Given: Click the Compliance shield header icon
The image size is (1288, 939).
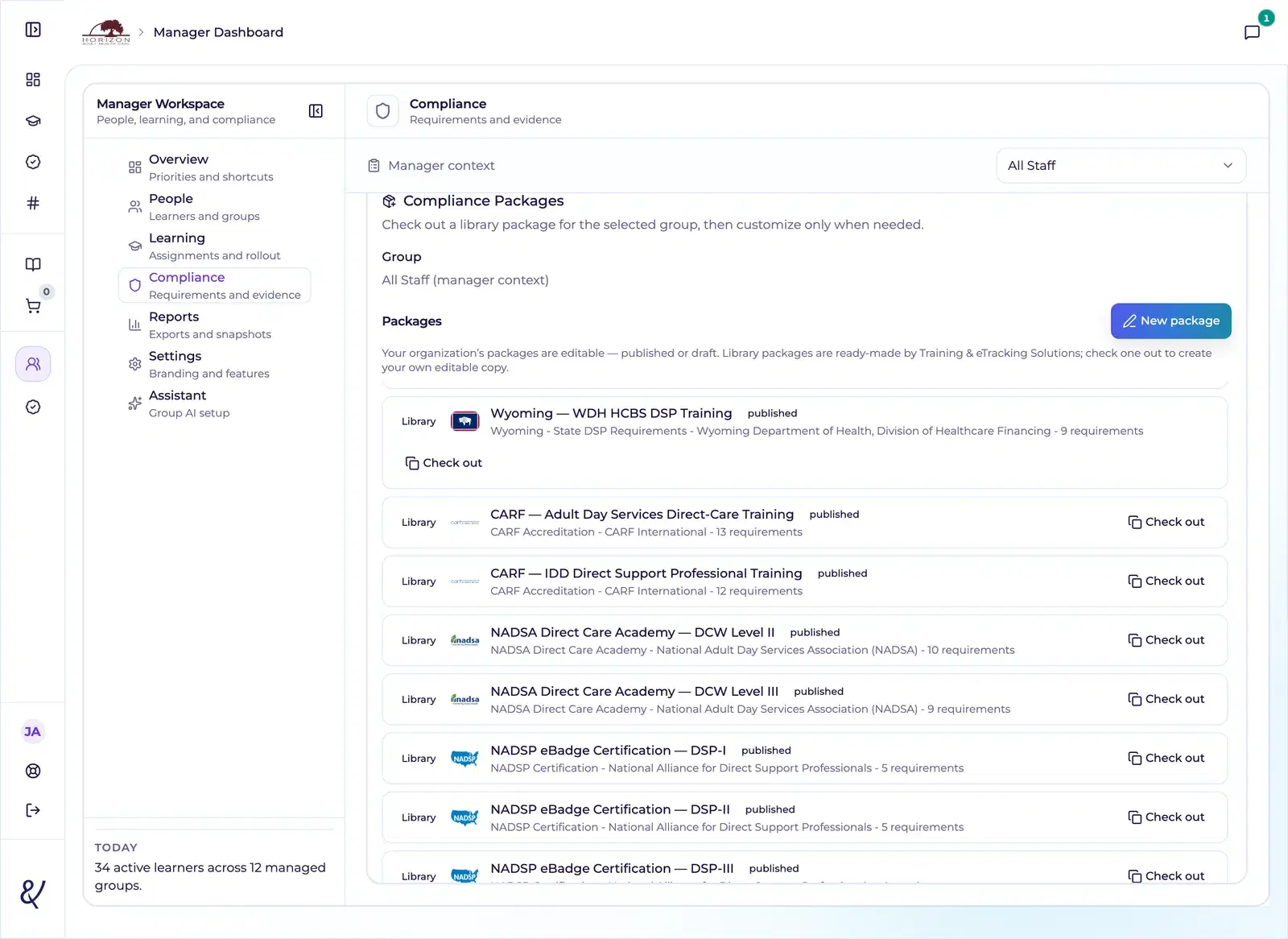Looking at the screenshot, I should coord(383,111).
